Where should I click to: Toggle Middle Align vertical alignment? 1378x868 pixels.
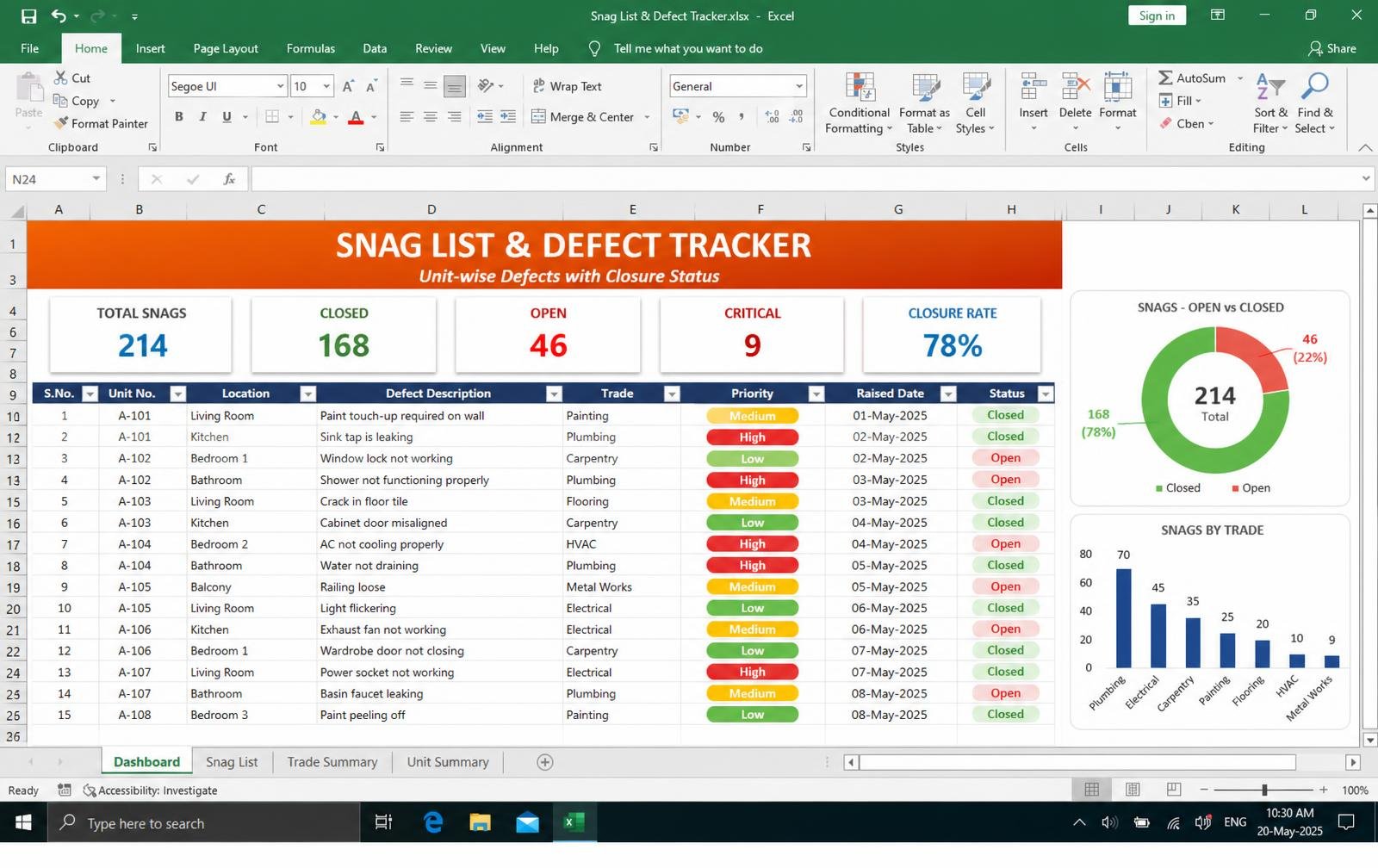(x=430, y=86)
